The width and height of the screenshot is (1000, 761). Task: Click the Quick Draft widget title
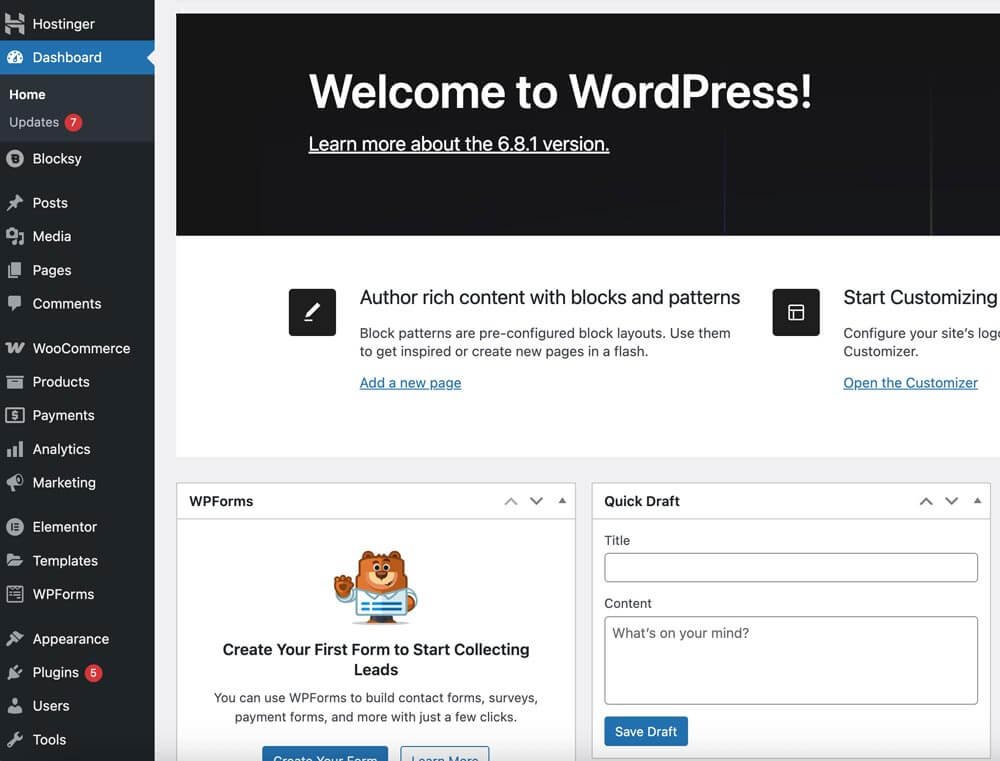pos(642,501)
